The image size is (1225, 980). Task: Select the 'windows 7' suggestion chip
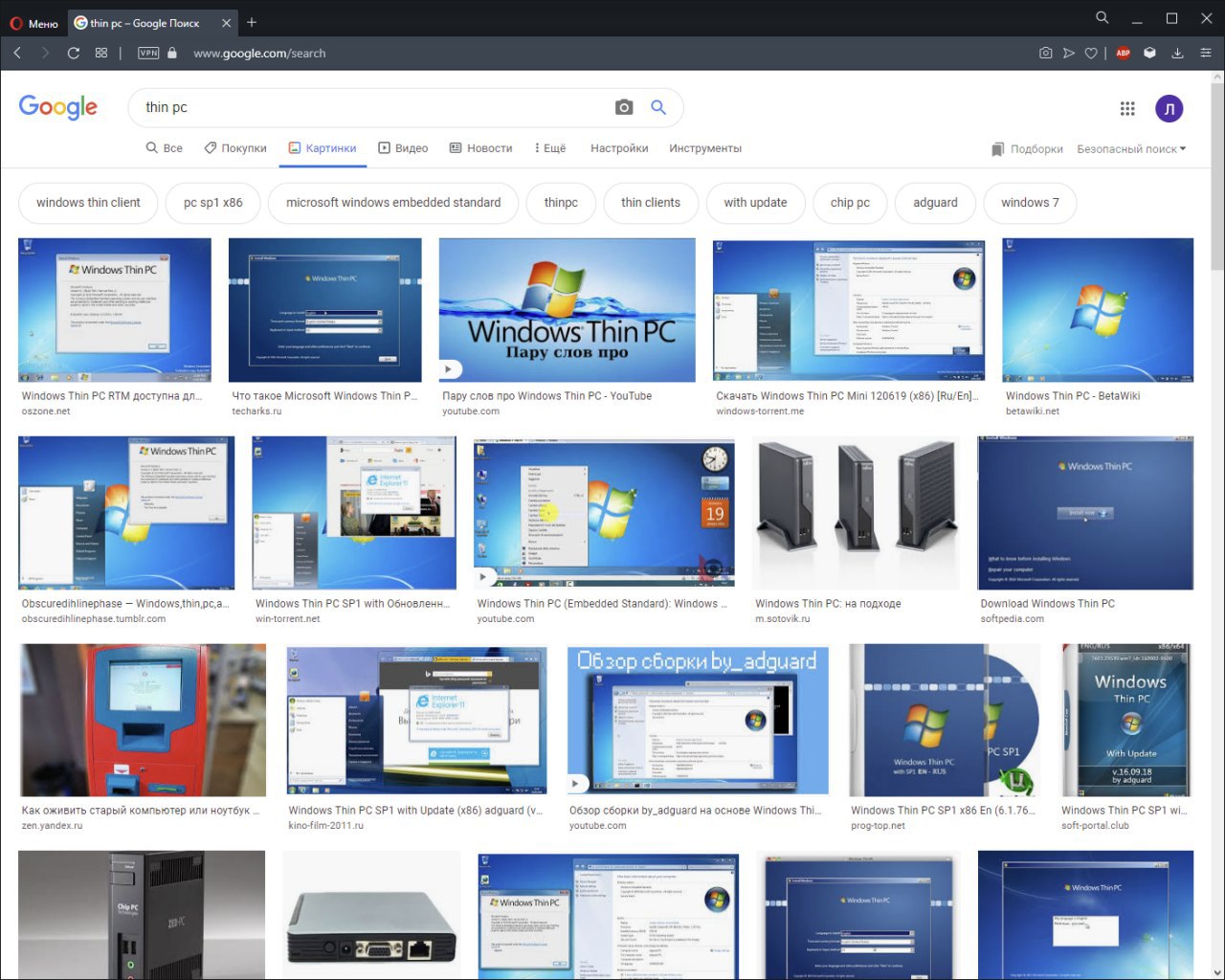pyautogui.click(x=1030, y=203)
